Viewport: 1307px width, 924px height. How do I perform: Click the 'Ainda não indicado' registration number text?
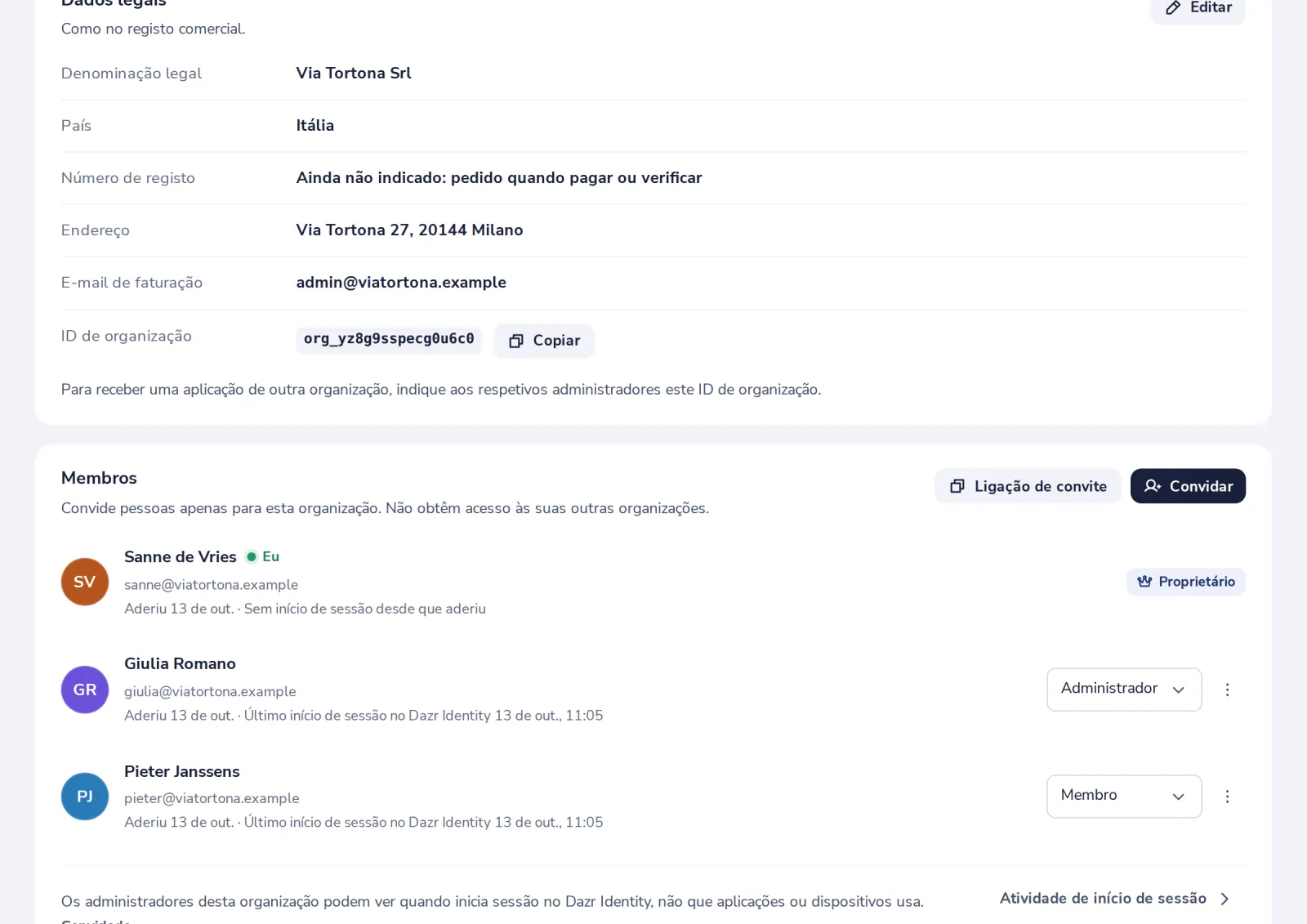[x=499, y=178]
